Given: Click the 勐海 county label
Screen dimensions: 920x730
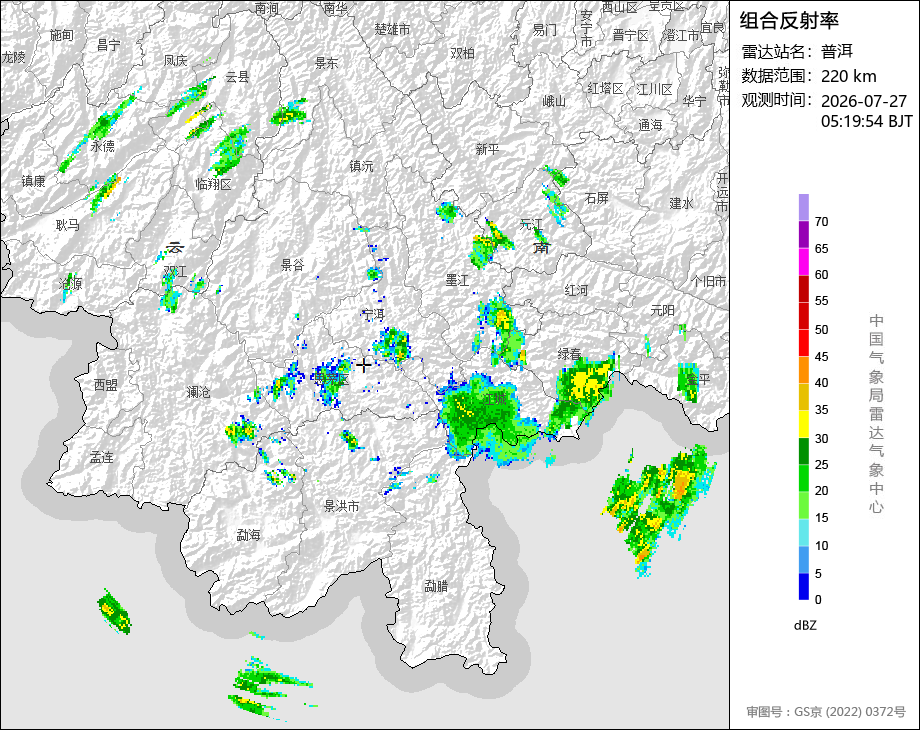Looking at the screenshot, I should [248, 535].
